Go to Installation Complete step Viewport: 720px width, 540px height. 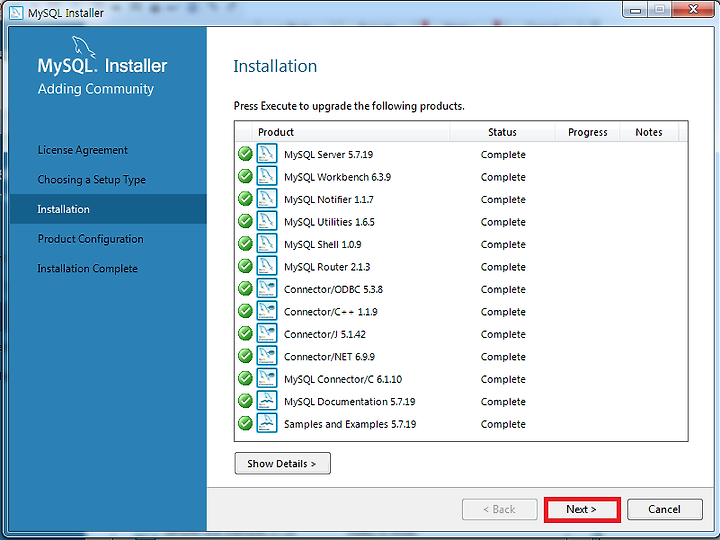tap(87, 269)
